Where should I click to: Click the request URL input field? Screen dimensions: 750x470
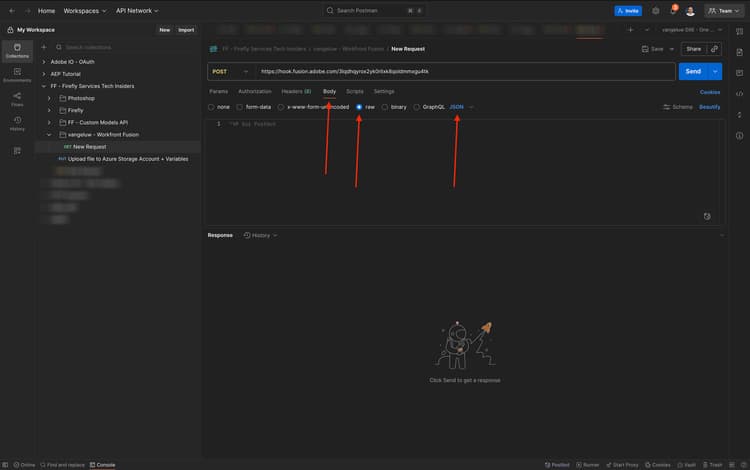465,72
